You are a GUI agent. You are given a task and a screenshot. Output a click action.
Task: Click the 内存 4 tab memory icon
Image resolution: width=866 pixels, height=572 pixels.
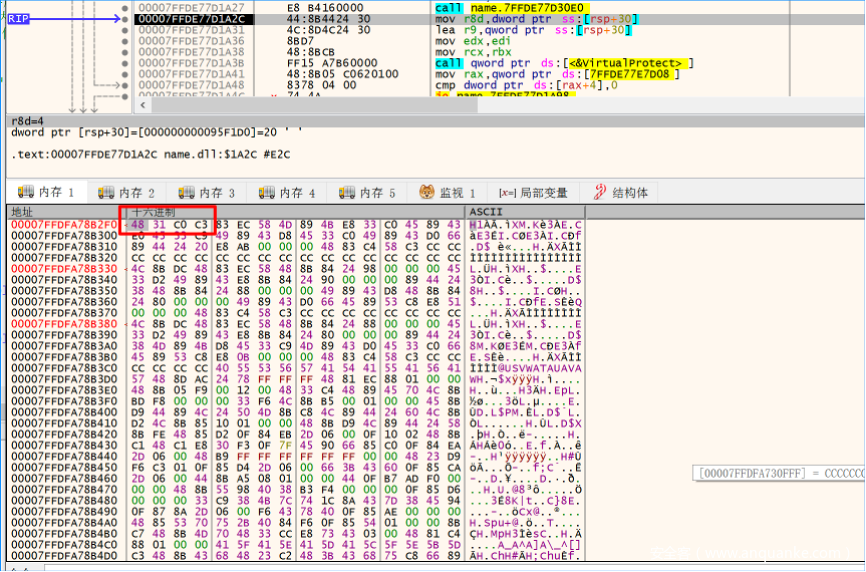point(264,192)
